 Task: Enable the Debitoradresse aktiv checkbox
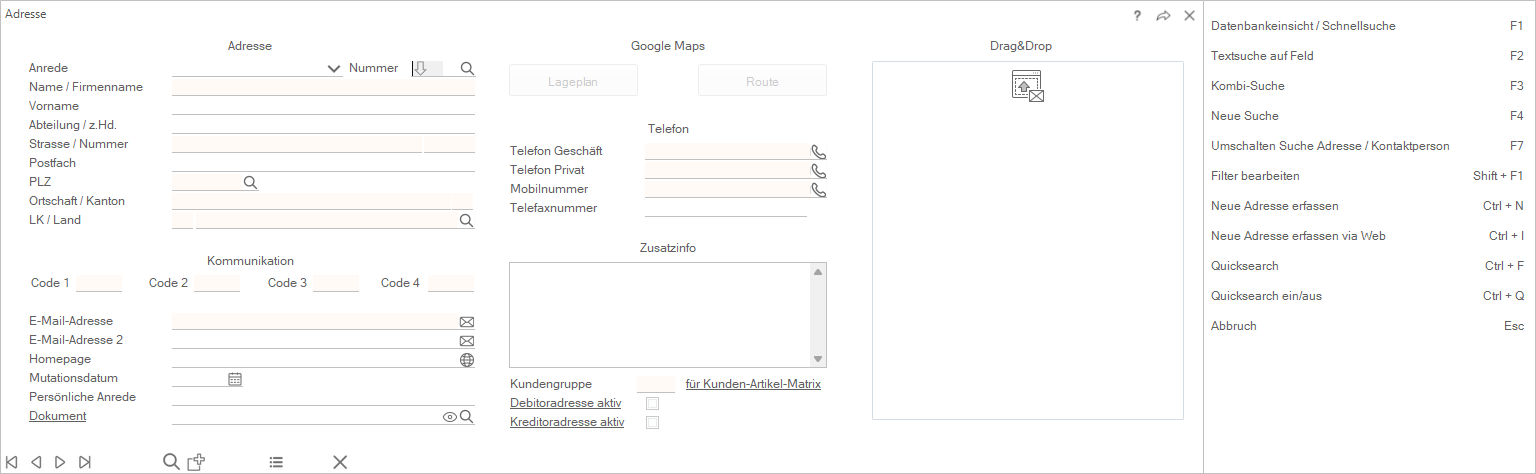653,404
